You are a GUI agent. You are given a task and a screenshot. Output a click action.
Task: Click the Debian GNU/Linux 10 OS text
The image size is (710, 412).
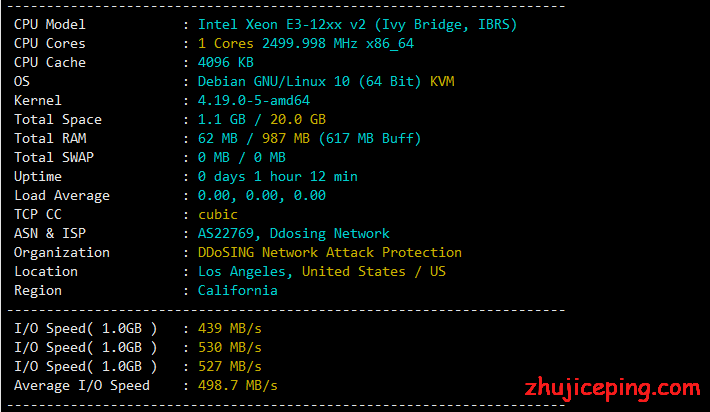(x=273, y=81)
